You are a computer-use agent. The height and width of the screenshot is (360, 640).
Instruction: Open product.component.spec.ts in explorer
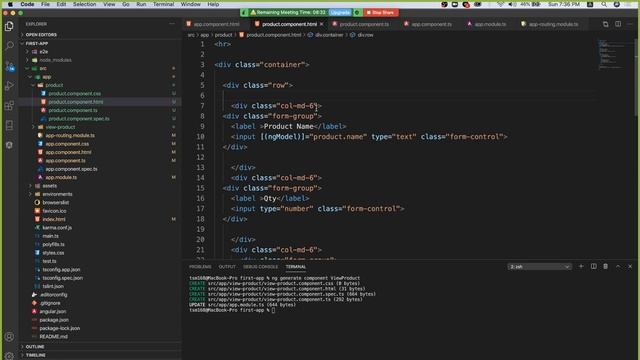(x=79, y=119)
